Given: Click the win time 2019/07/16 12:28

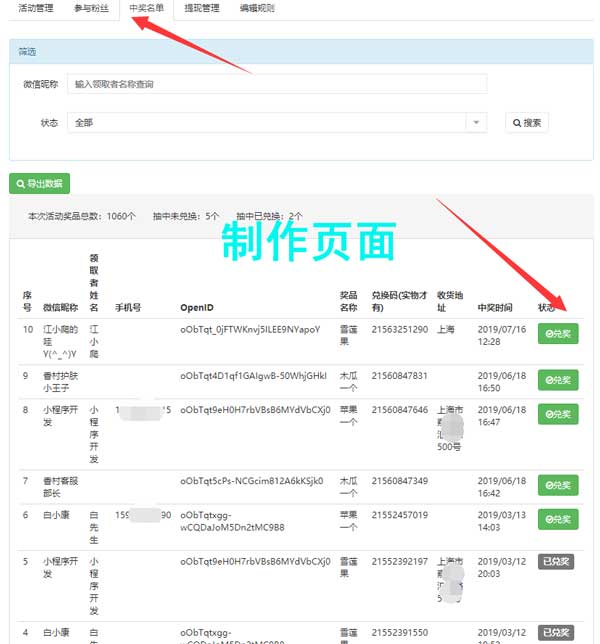Looking at the screenshot, I should [x=501, y=336].
